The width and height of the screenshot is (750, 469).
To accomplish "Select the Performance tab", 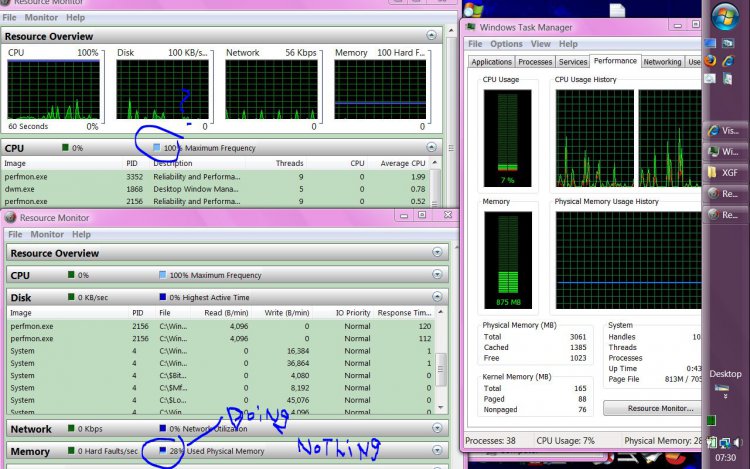I will pyautogui.click(x=615, y=61).
